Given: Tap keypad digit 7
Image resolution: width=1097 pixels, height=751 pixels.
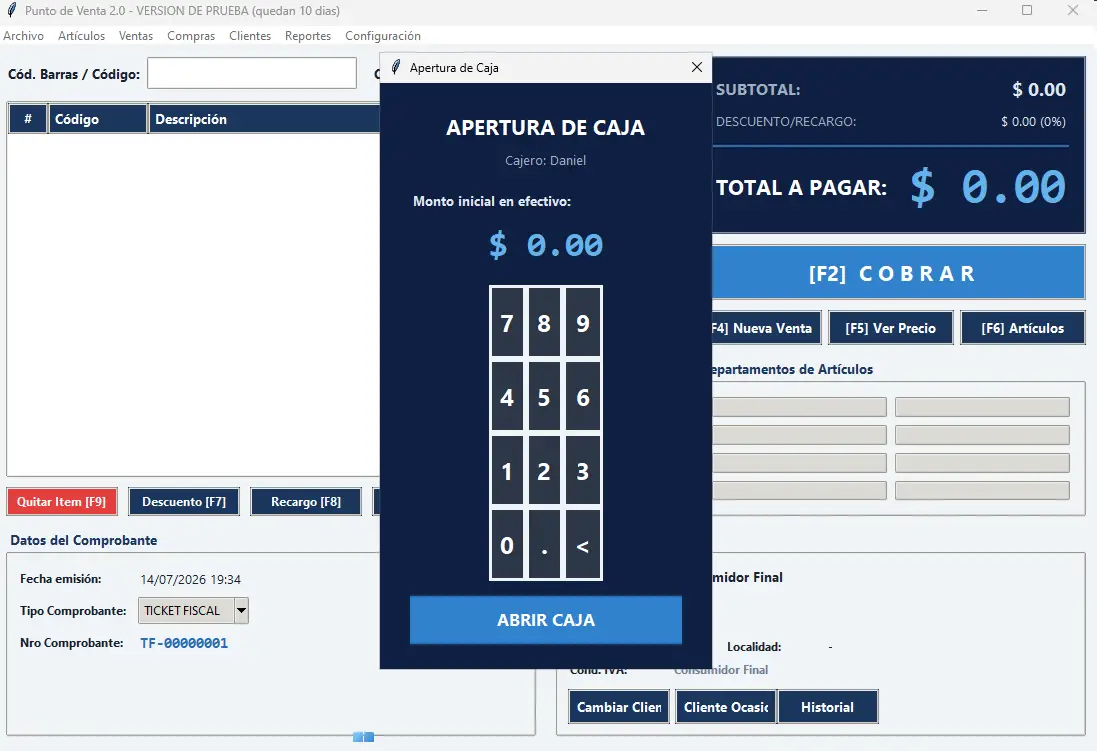Looking at the screenshot, I should point(507,323).
